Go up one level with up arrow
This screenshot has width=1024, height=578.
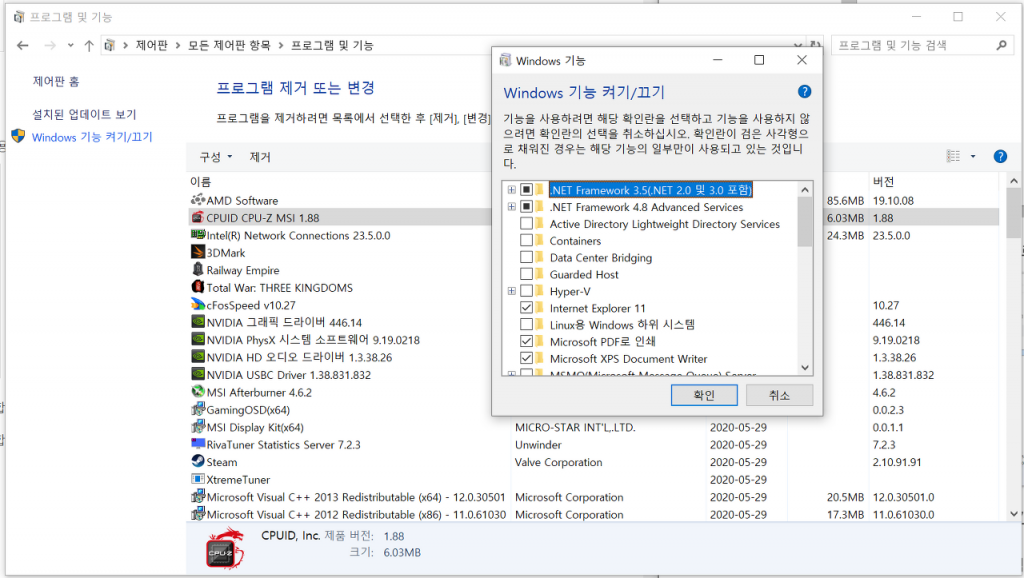(x=89, y=45)
